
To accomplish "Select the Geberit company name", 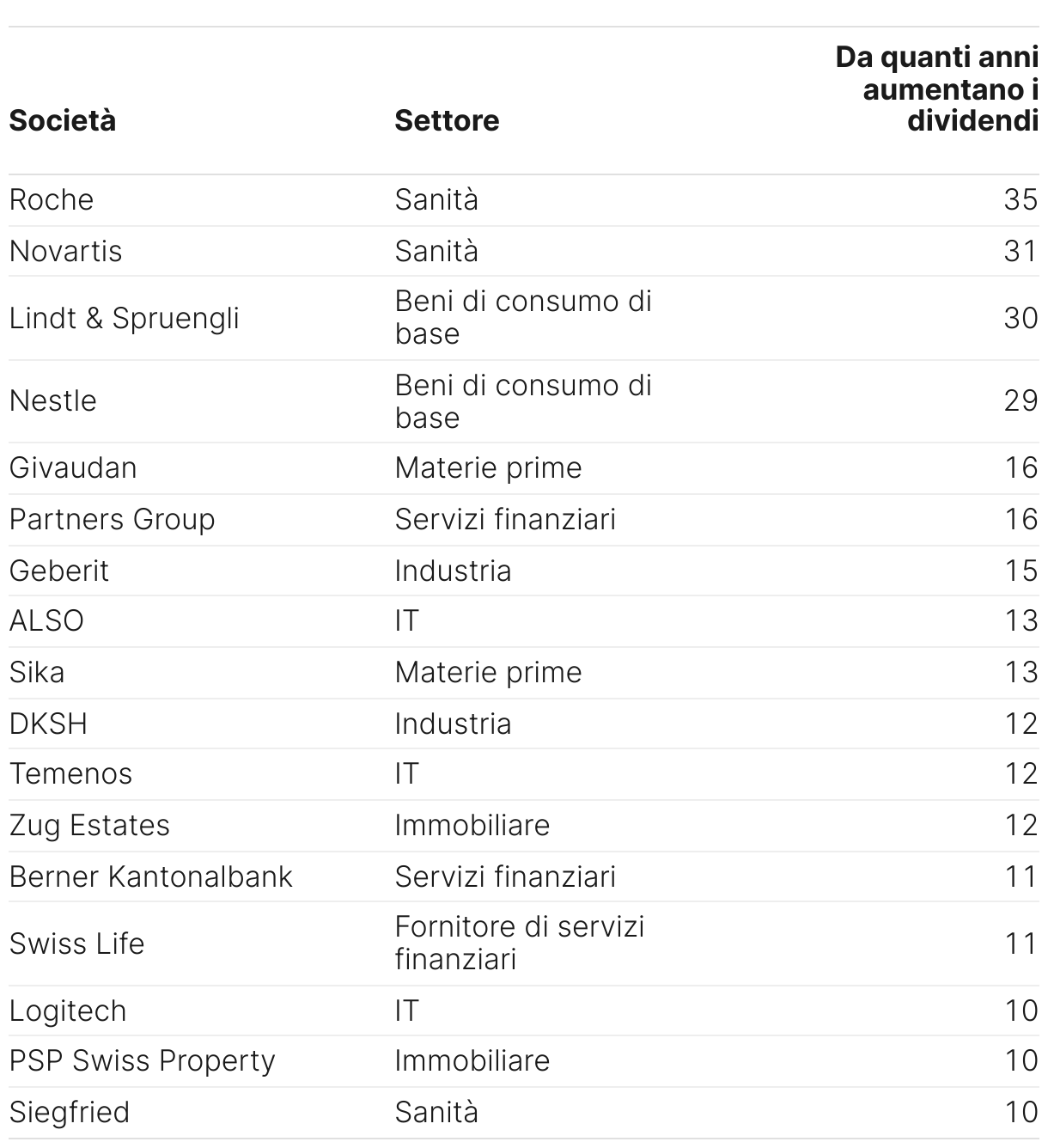I will coord(59,571).
